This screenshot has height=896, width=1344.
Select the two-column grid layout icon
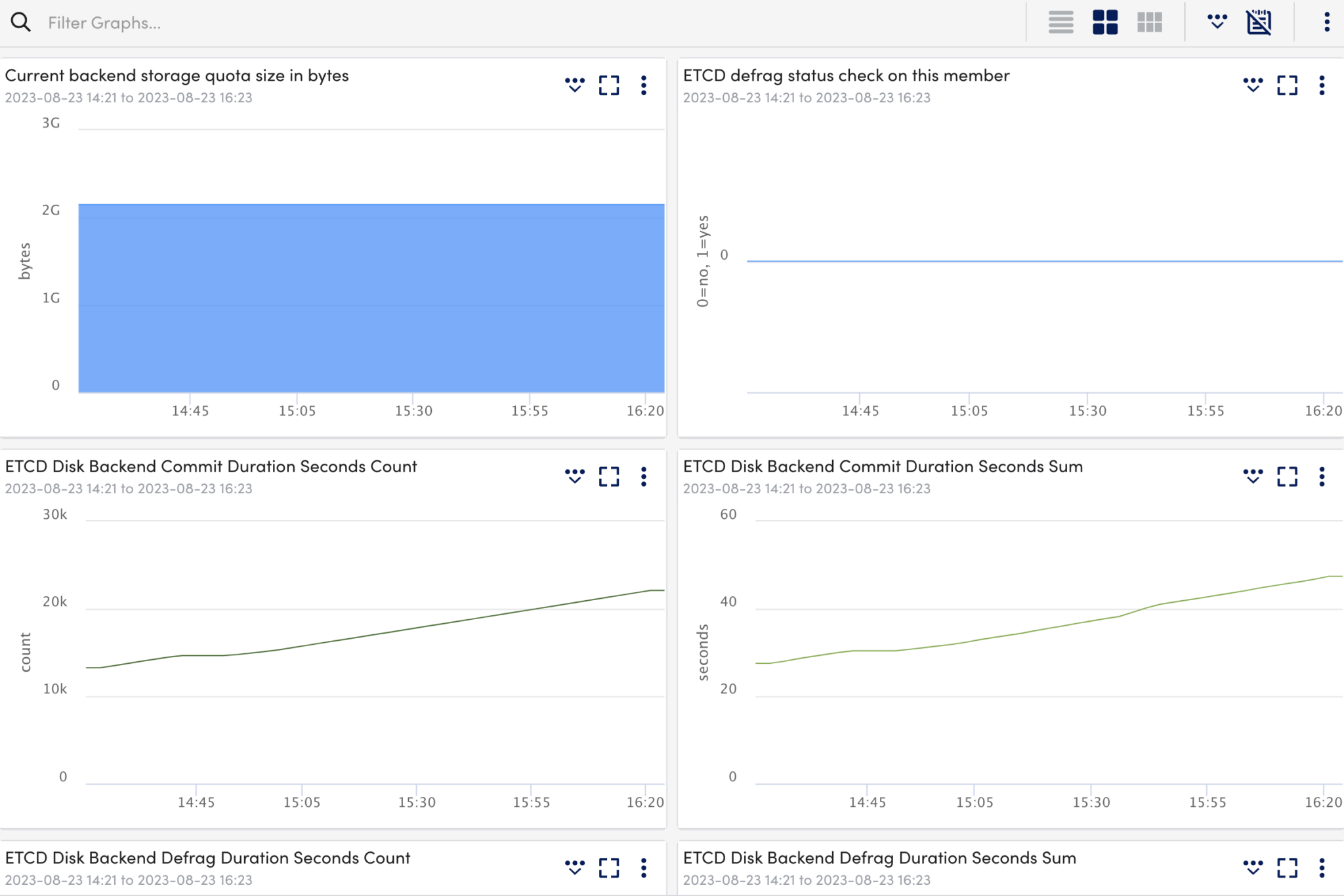pyautogui.click(x=1105, y=22)
